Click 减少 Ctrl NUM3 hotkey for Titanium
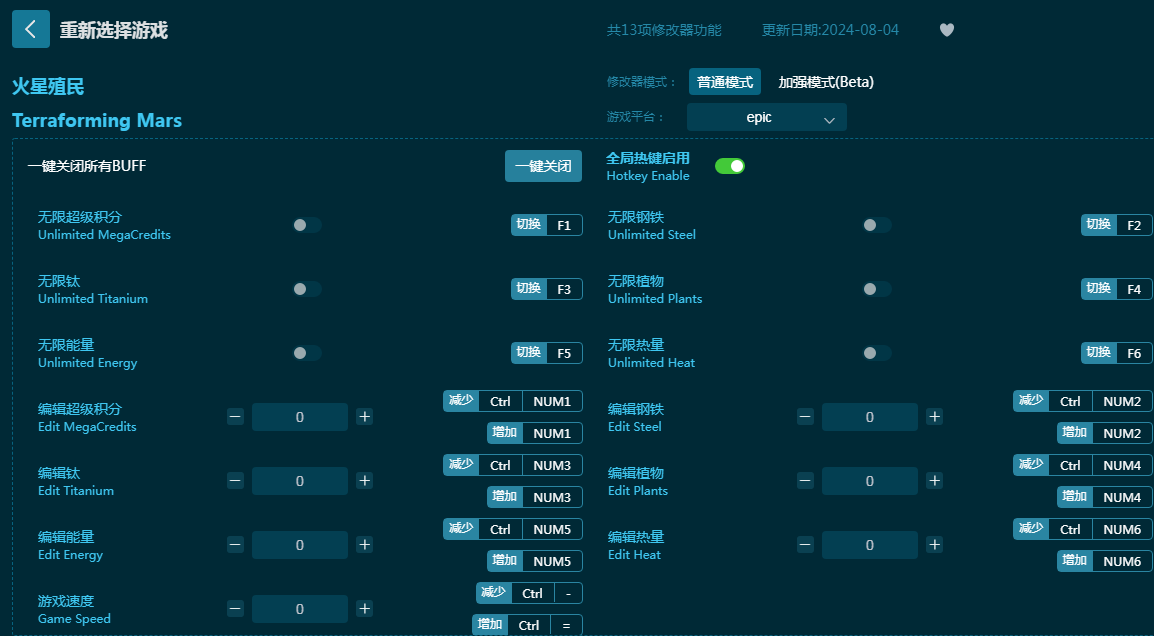1154x636 pixels. point(513,465)
